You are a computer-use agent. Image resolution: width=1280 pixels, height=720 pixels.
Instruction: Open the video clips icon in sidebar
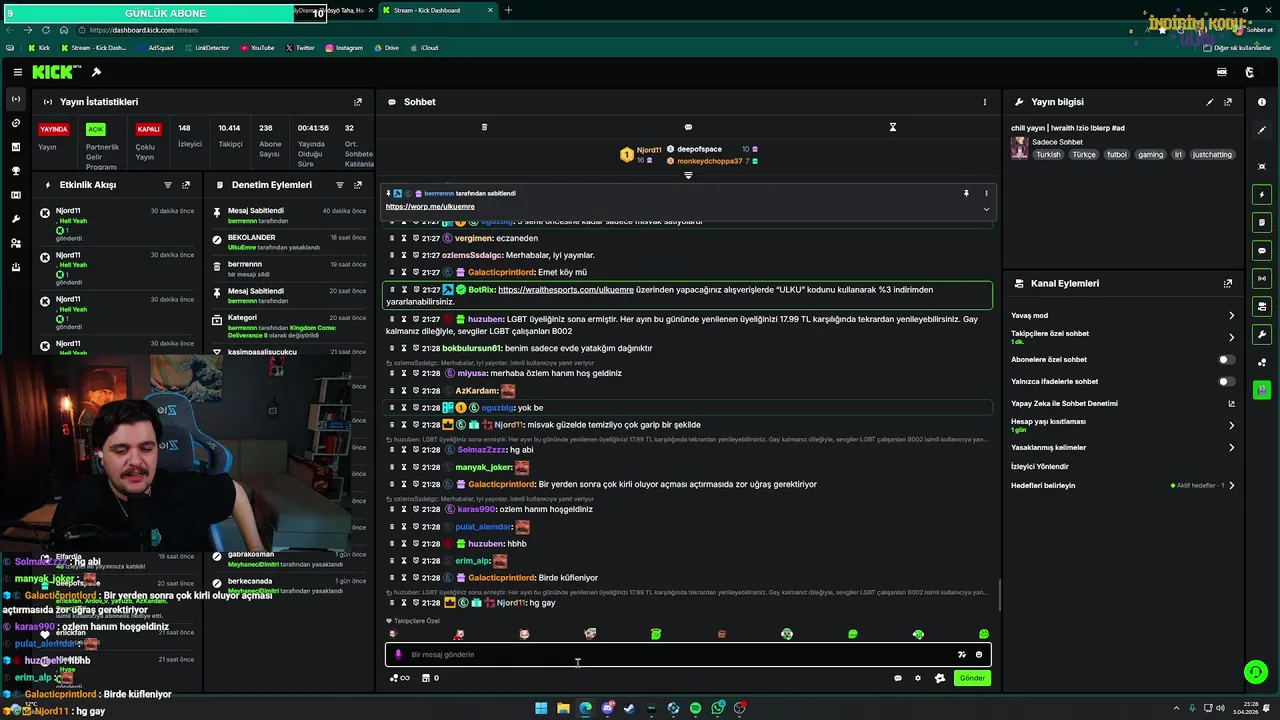pyautogui.click(x=15, y=195)
